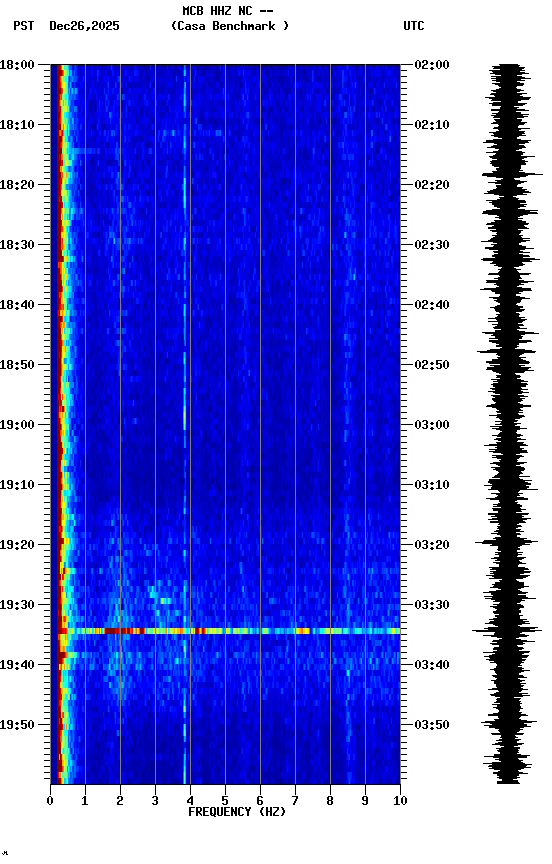Click the 19:10 PST time label
This screenshot has width=552, height=864.
(17, 485)
